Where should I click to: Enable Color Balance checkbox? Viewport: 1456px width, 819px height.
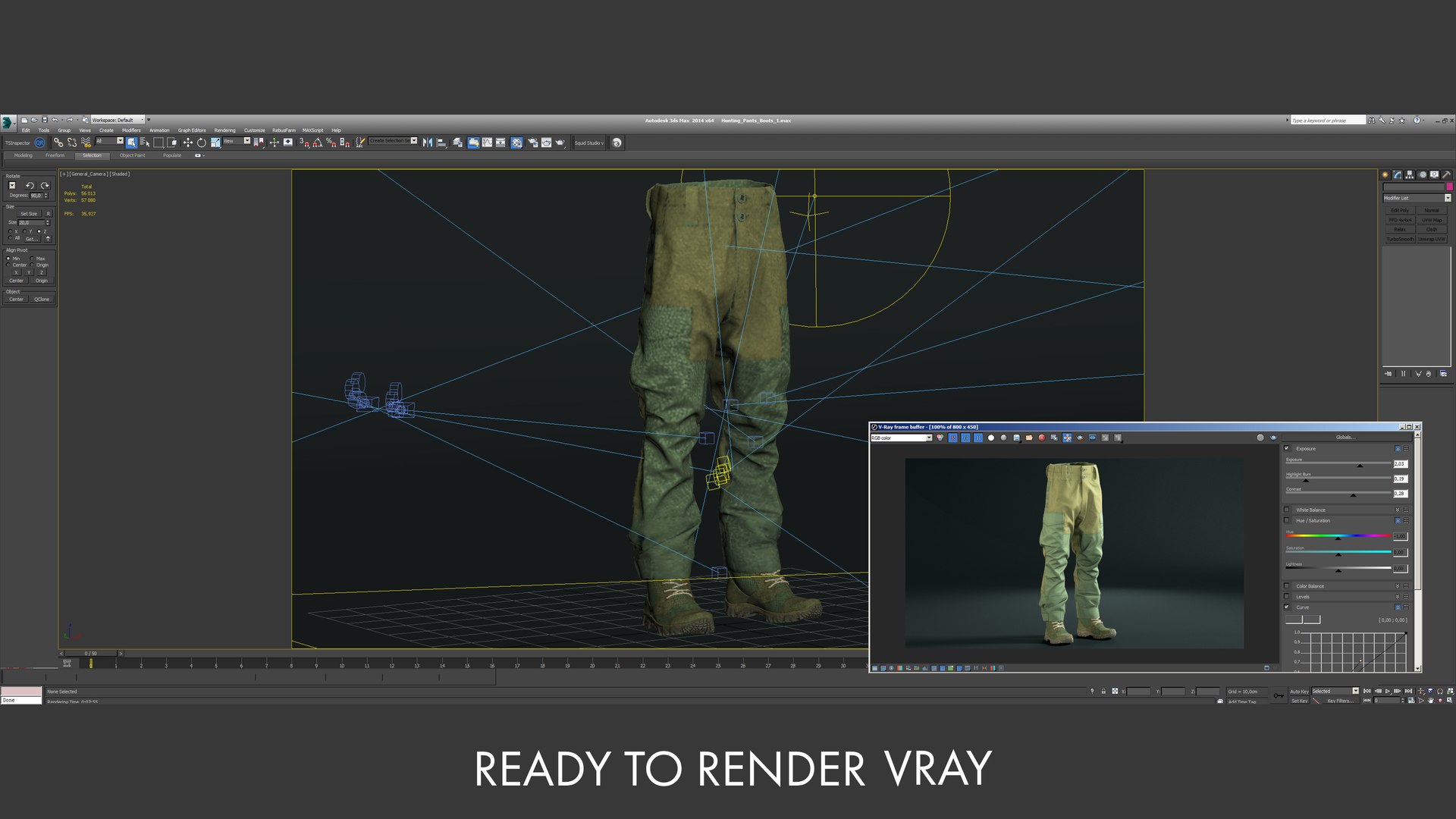tap(1286, 585)
